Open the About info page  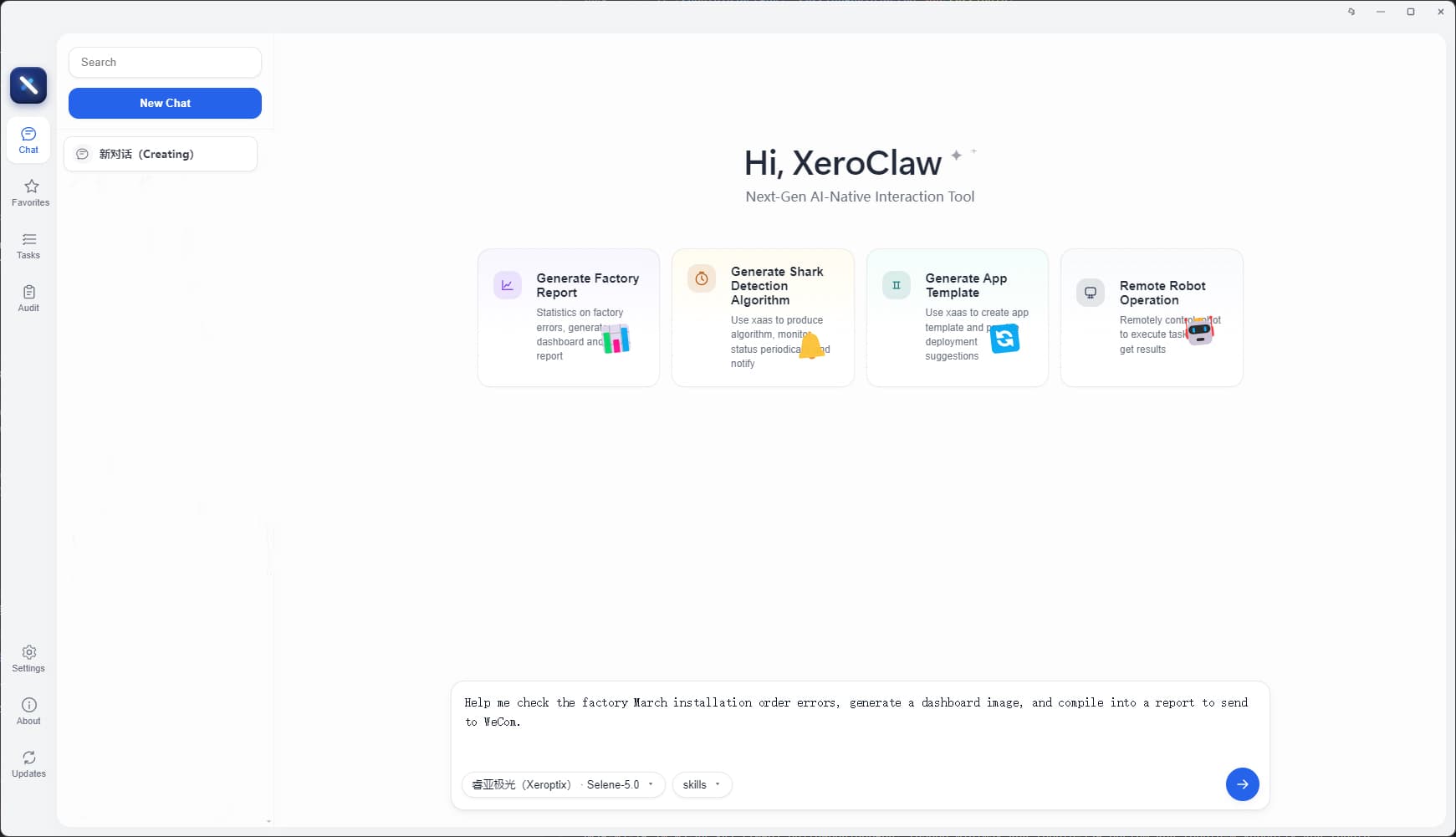point(28,711)
